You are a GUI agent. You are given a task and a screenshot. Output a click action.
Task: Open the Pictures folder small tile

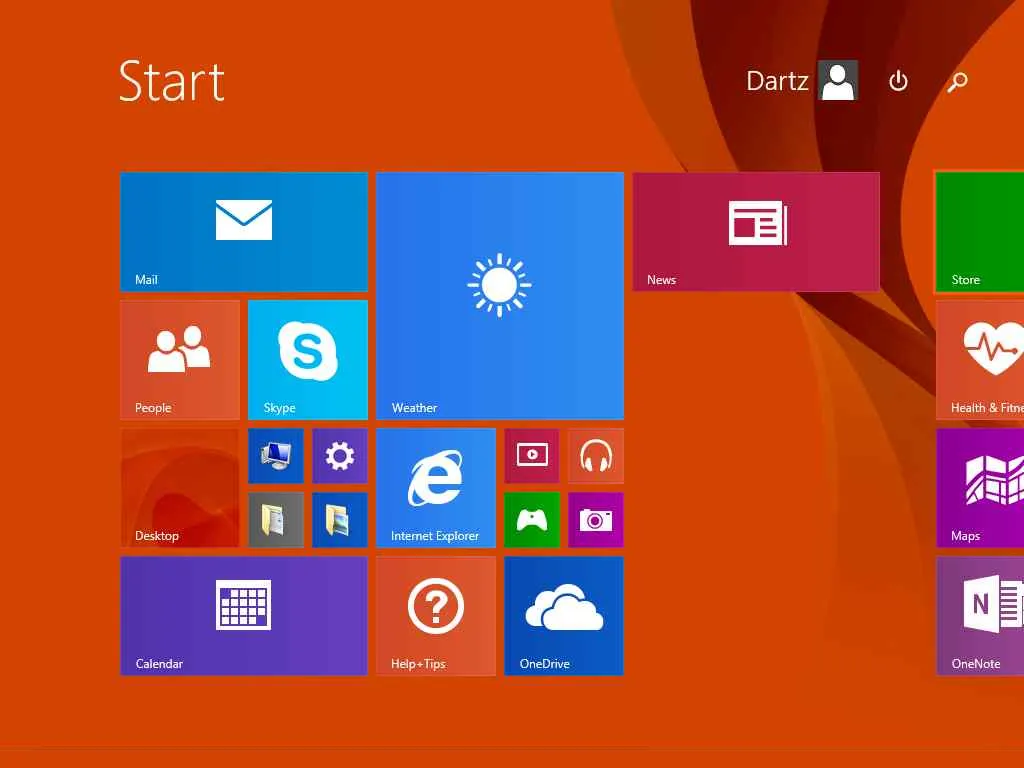(340, 520)
